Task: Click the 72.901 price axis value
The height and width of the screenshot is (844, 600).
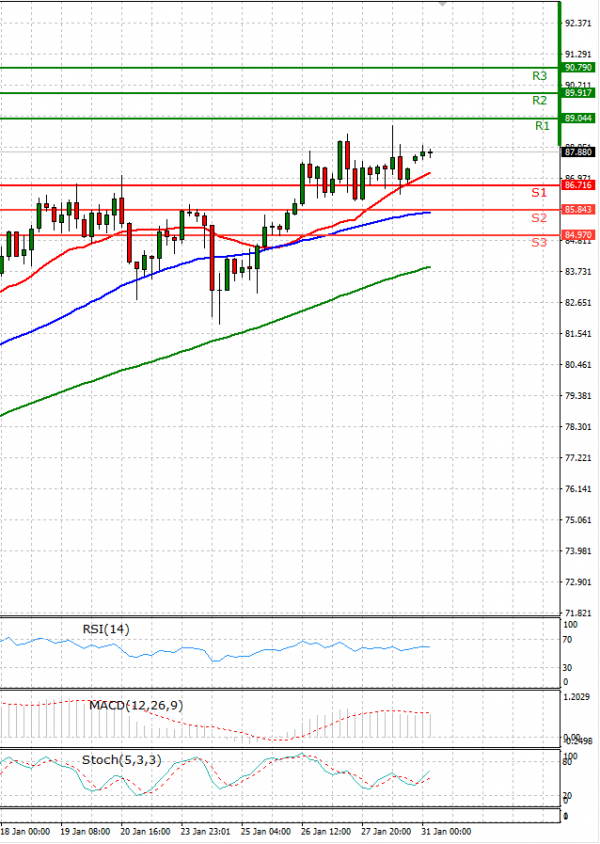Action: [x=578, y=582]
